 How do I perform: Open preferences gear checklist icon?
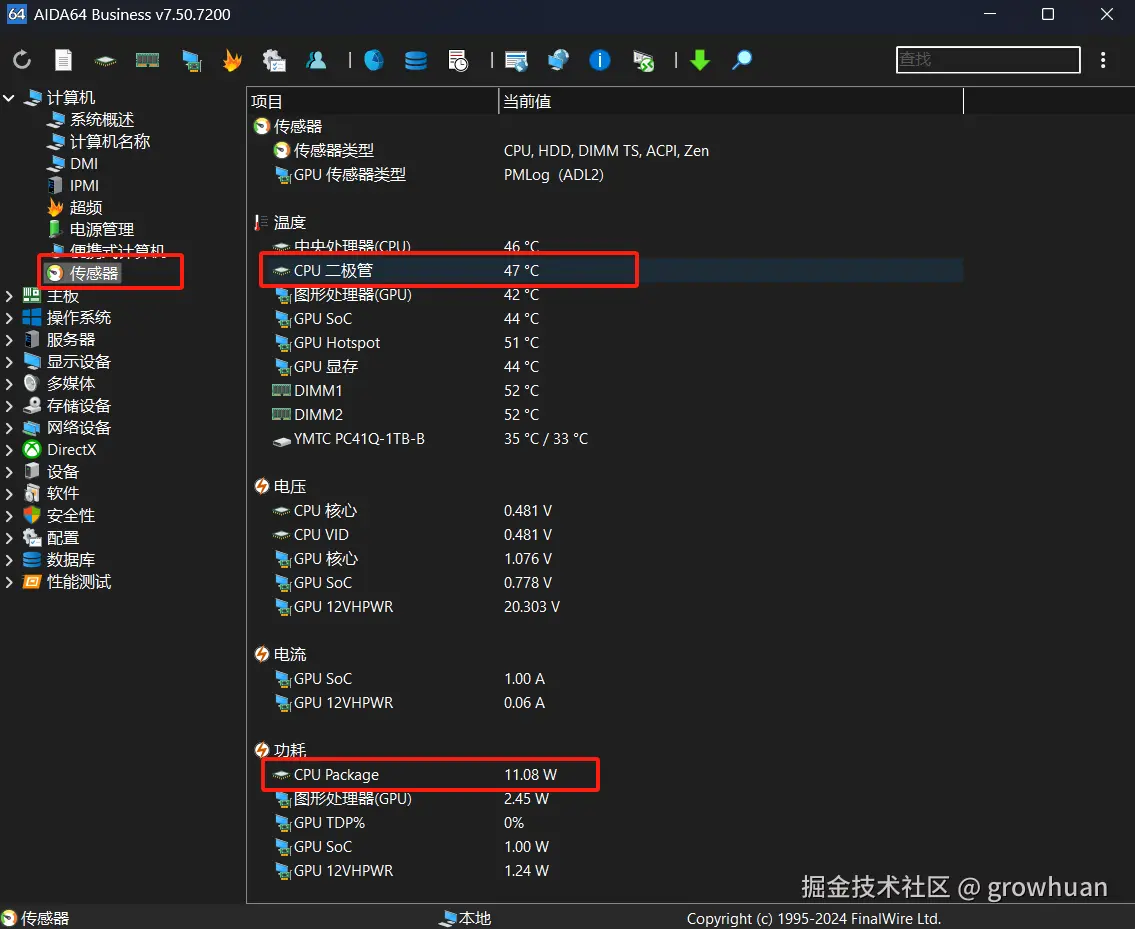pos(274,60)
